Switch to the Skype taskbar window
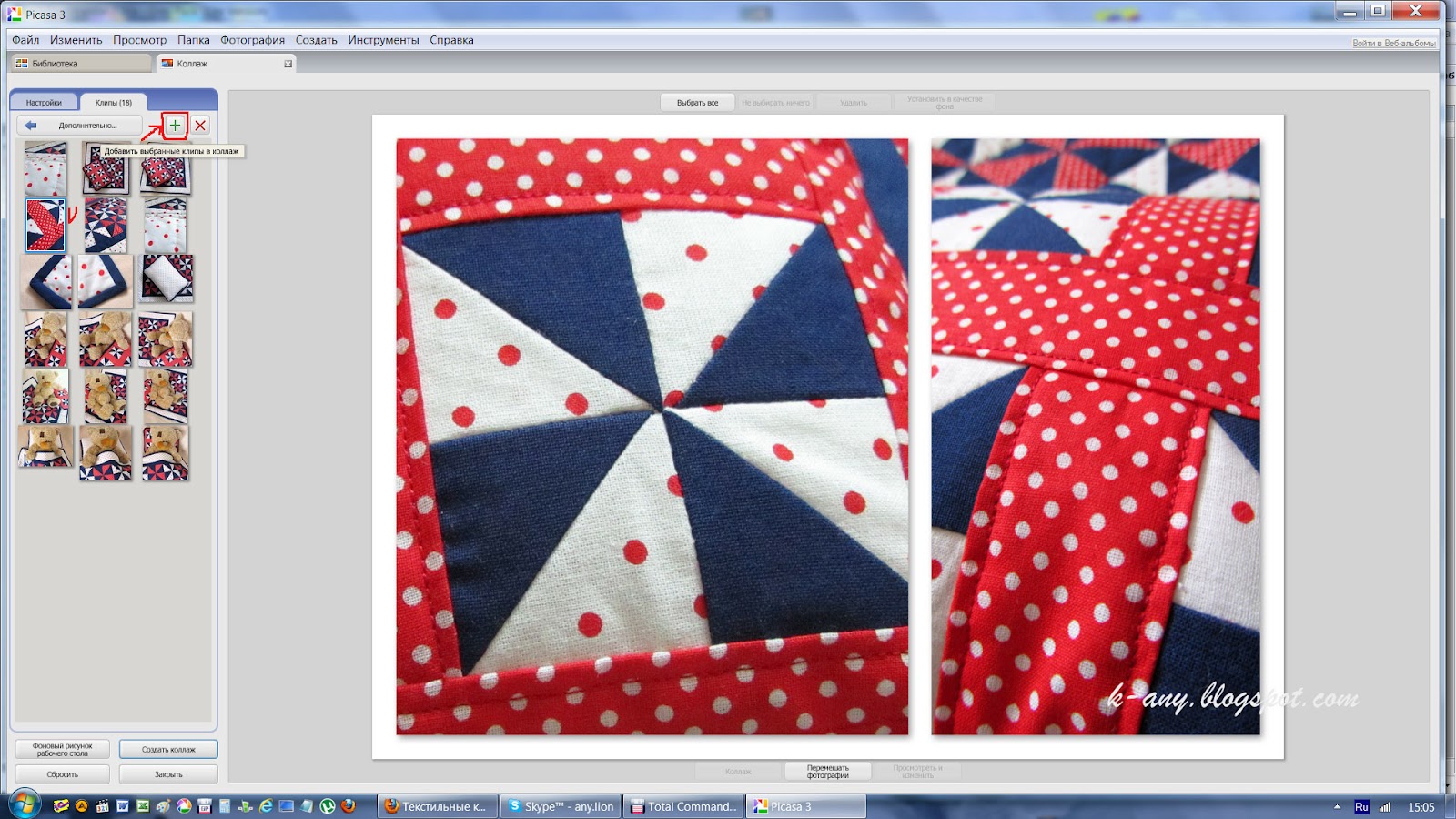 click(x=561, y=806)
